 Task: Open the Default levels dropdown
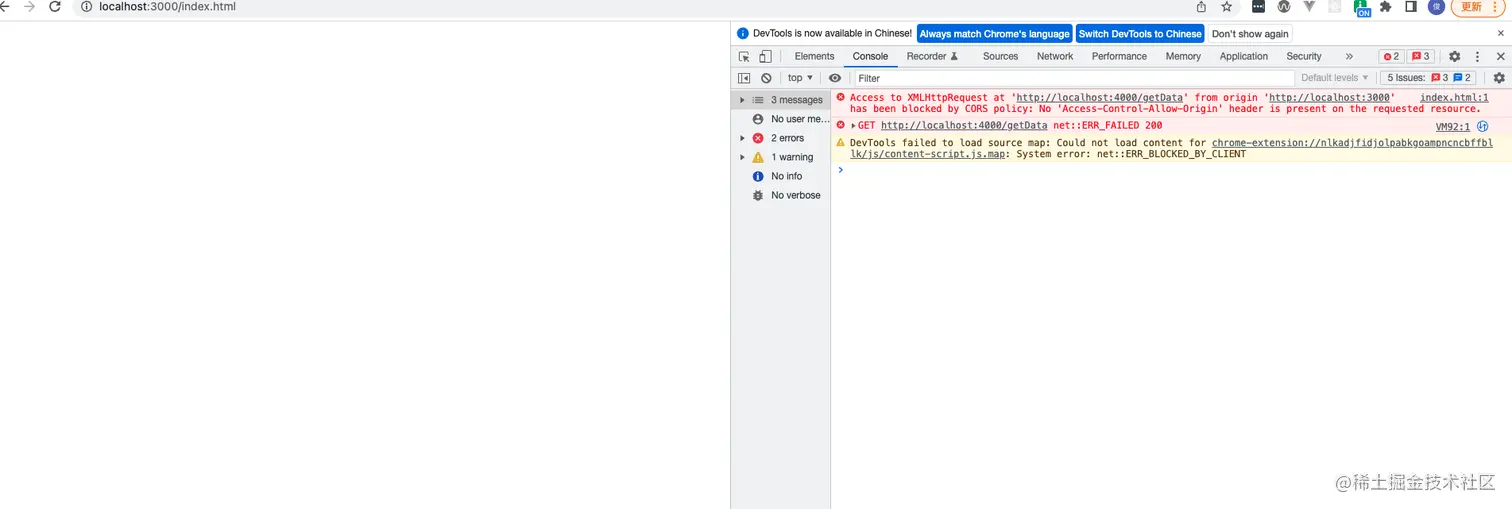coord(1335,78)
